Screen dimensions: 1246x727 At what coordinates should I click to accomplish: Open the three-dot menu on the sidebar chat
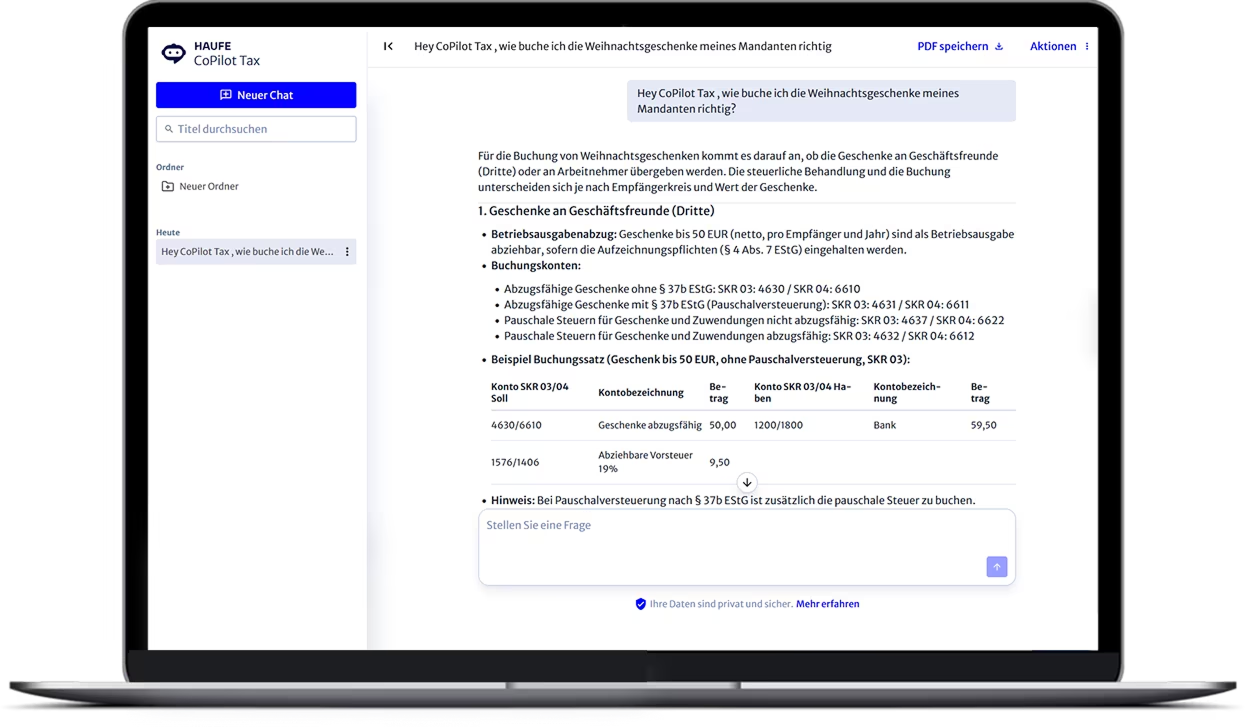pos(347,252)
